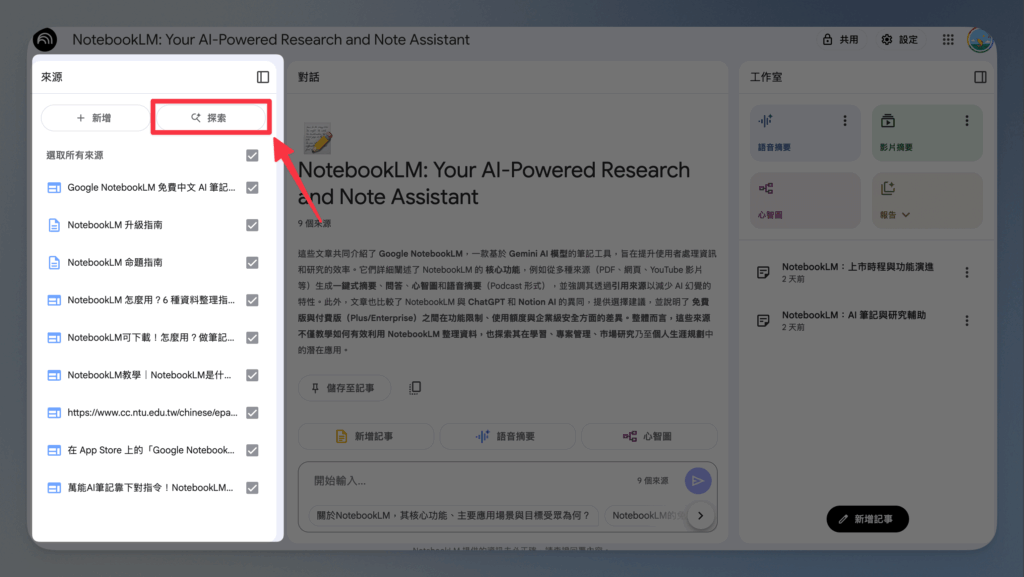This screenshot has width=1024, height=577.
Task: Click the 心智圖 button under chat
Action: [649, 436]
